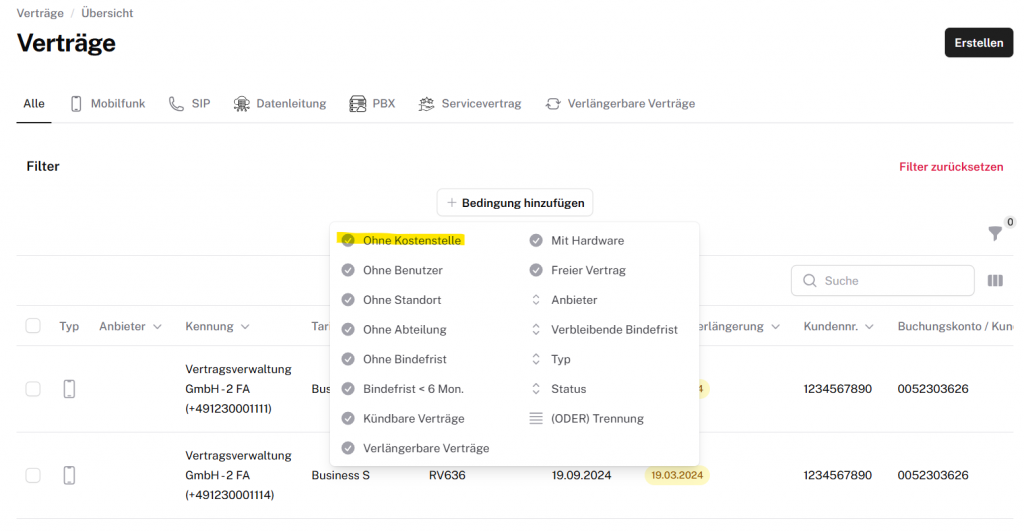Check the first contract row checkbox
1024x532 pixels.
pos(33,389)
